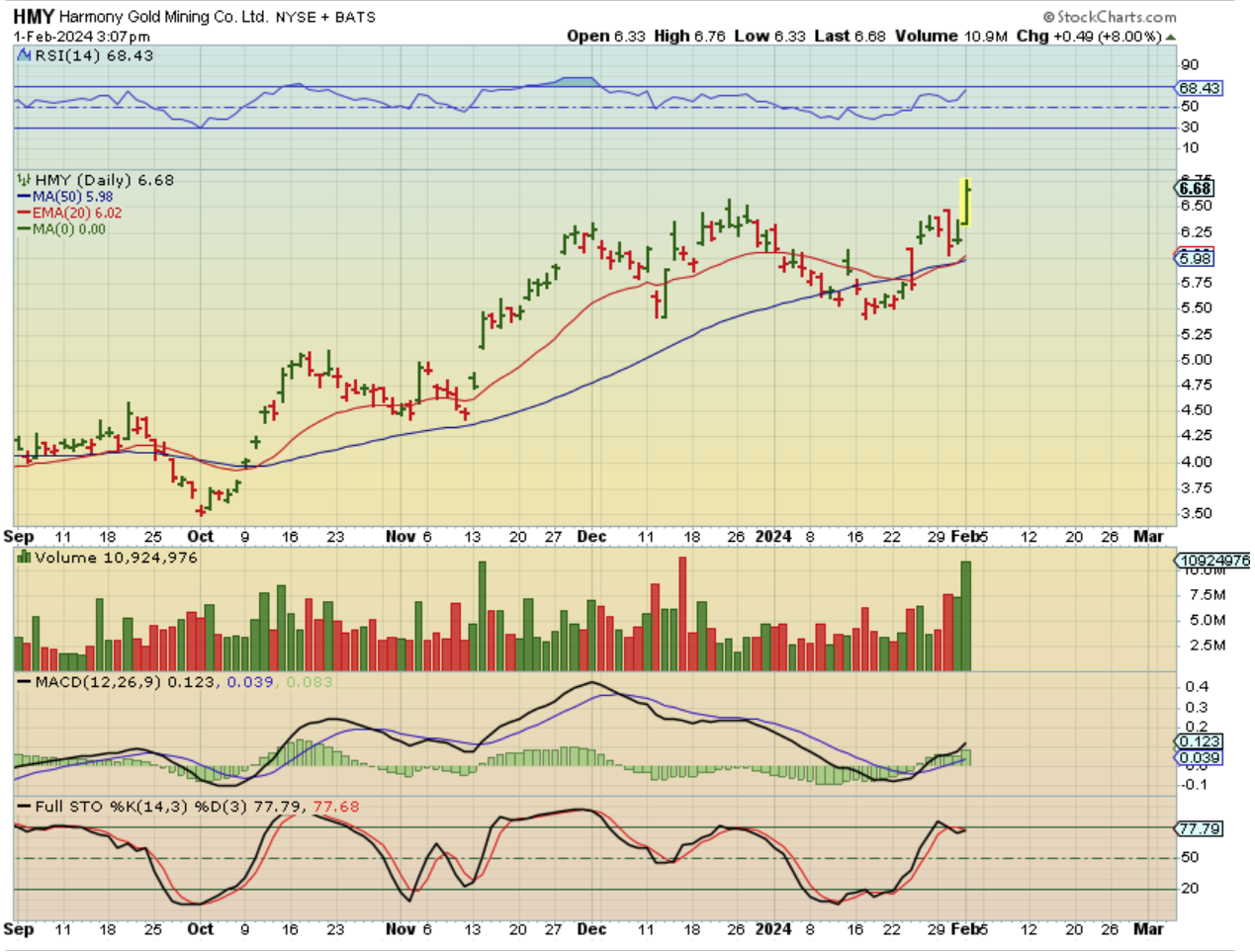Click the green up-arrow beside the change
This screenshot has width=1255, height=952.
(1171, 37)
